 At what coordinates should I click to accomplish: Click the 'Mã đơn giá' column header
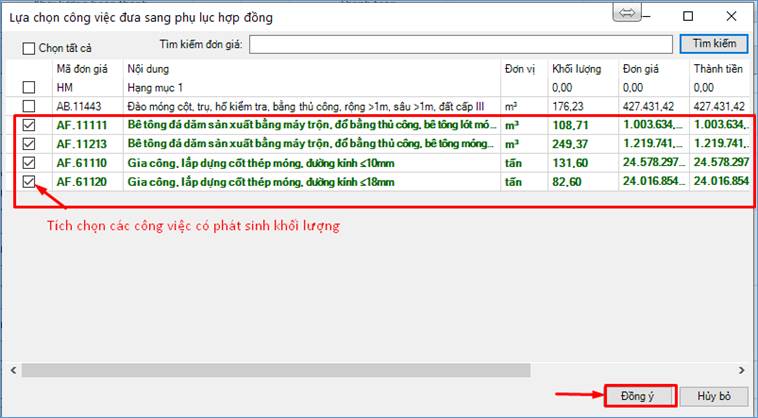82,69
